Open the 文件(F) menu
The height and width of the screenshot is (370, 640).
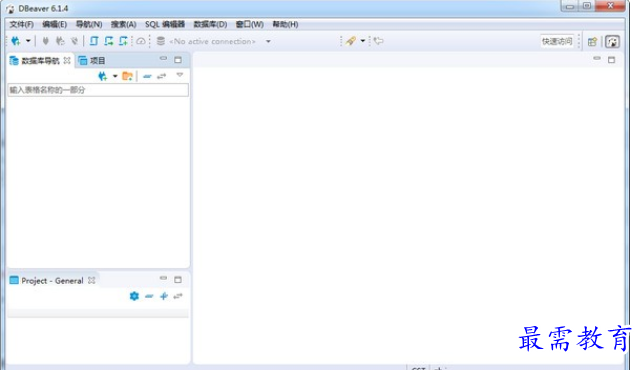(22, 24)
